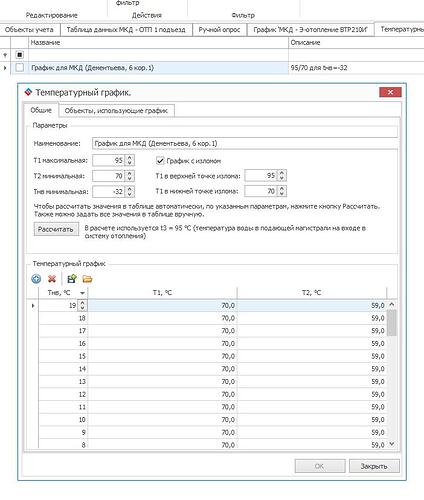The image size is (424, 500).
Task: Delete the selected row with the red cross
Action: pos(52,279)
